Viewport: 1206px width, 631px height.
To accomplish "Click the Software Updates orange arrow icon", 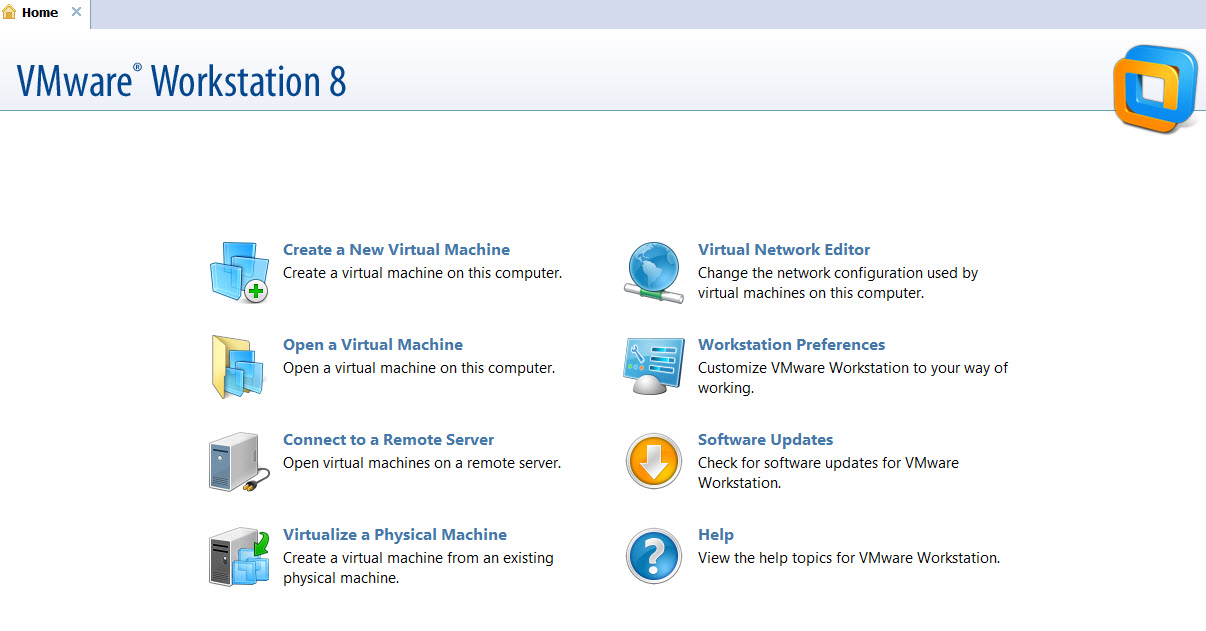I will point(655,461).
